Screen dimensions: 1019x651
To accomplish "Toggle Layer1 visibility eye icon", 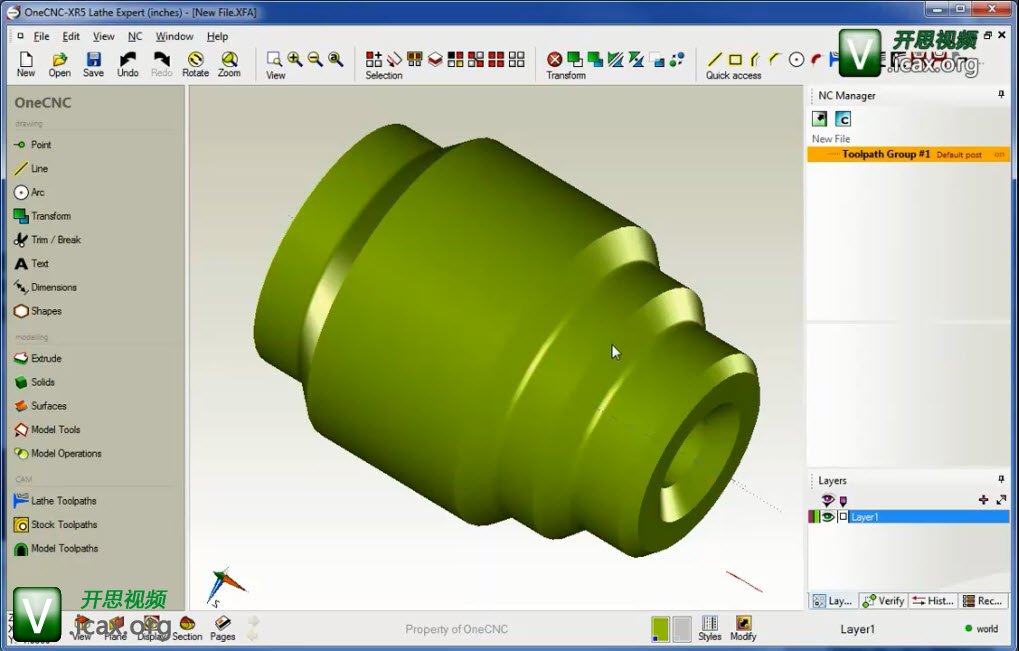I will click(x=828, y=517).
